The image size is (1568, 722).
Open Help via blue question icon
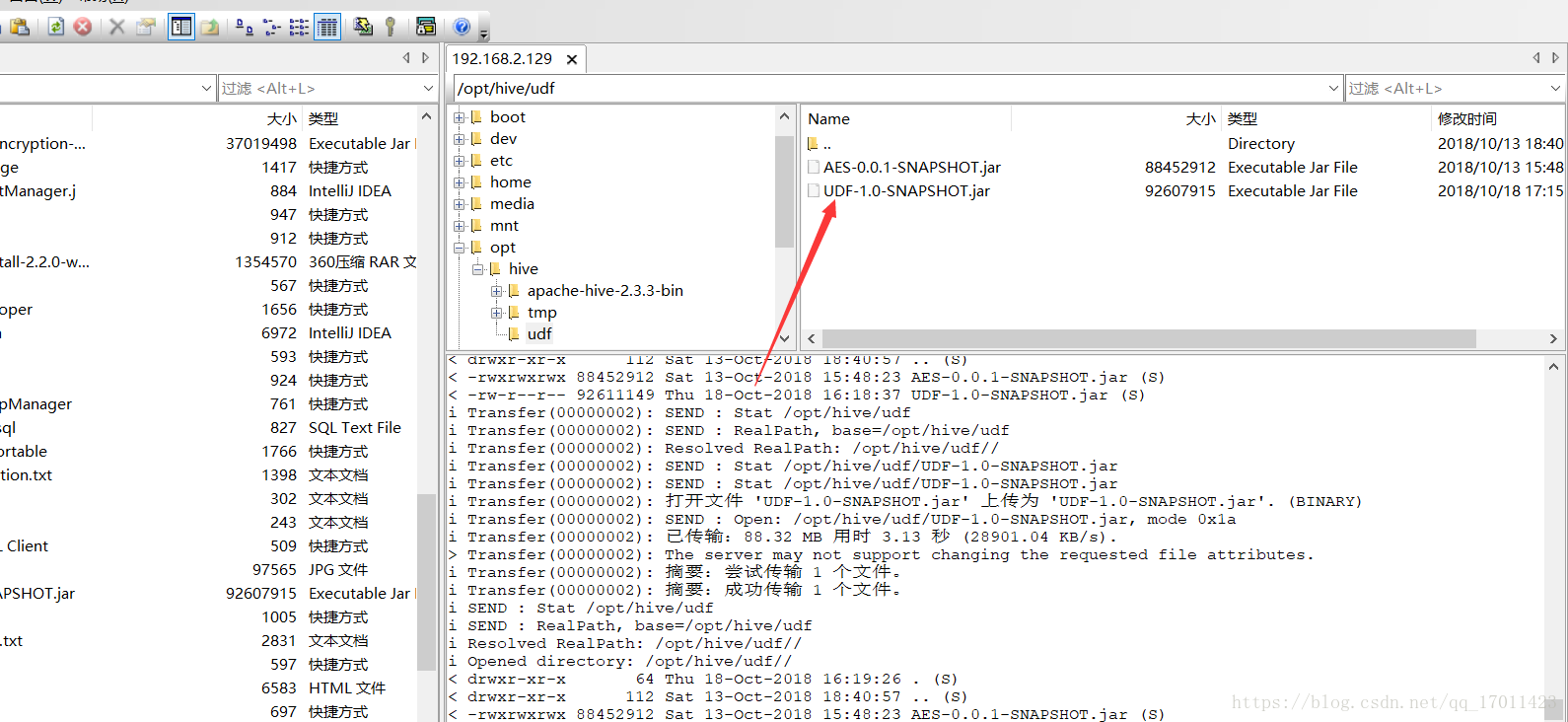point(462,27)
